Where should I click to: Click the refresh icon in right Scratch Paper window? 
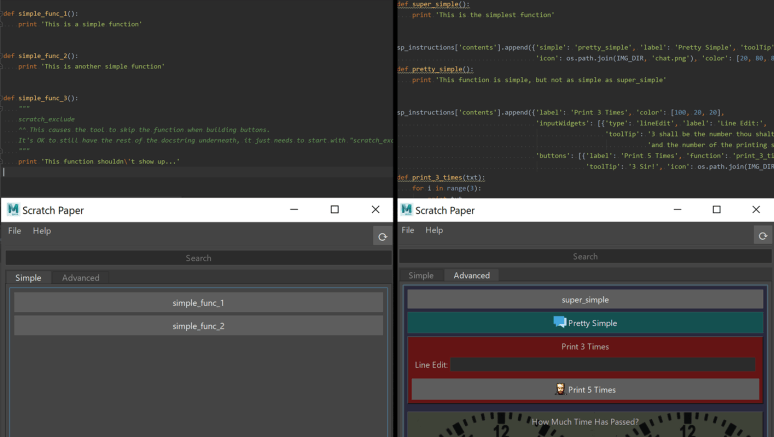762,236
